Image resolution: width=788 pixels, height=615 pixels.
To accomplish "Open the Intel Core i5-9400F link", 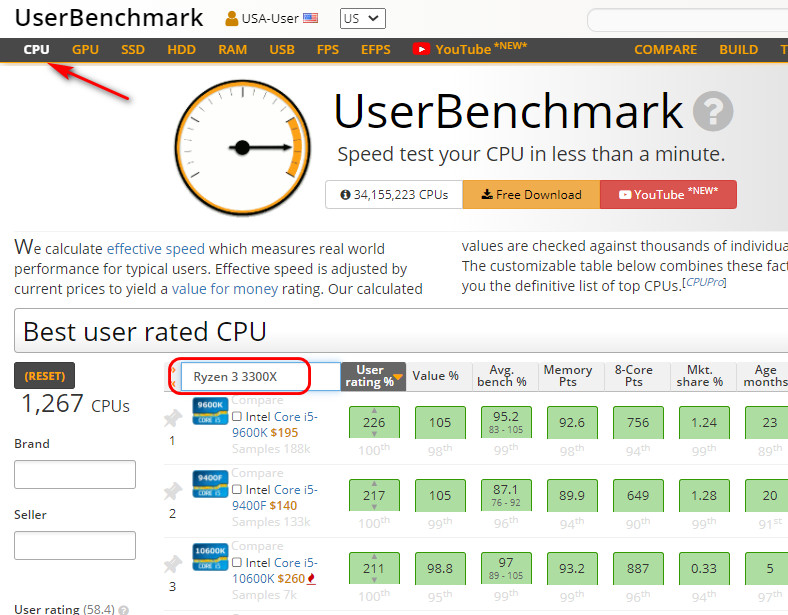I will click(x=275, y=497).
